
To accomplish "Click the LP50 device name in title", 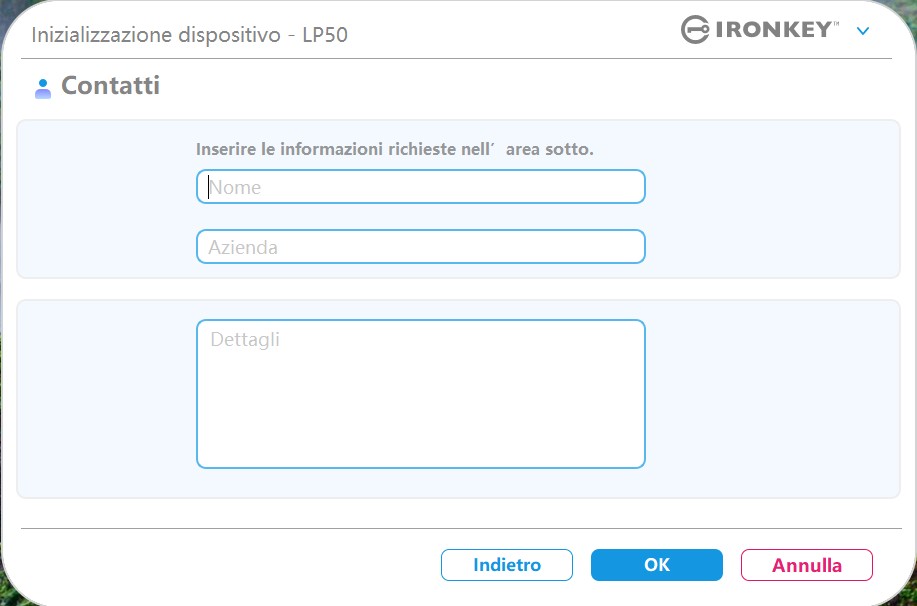I will [x=325, y=35].
